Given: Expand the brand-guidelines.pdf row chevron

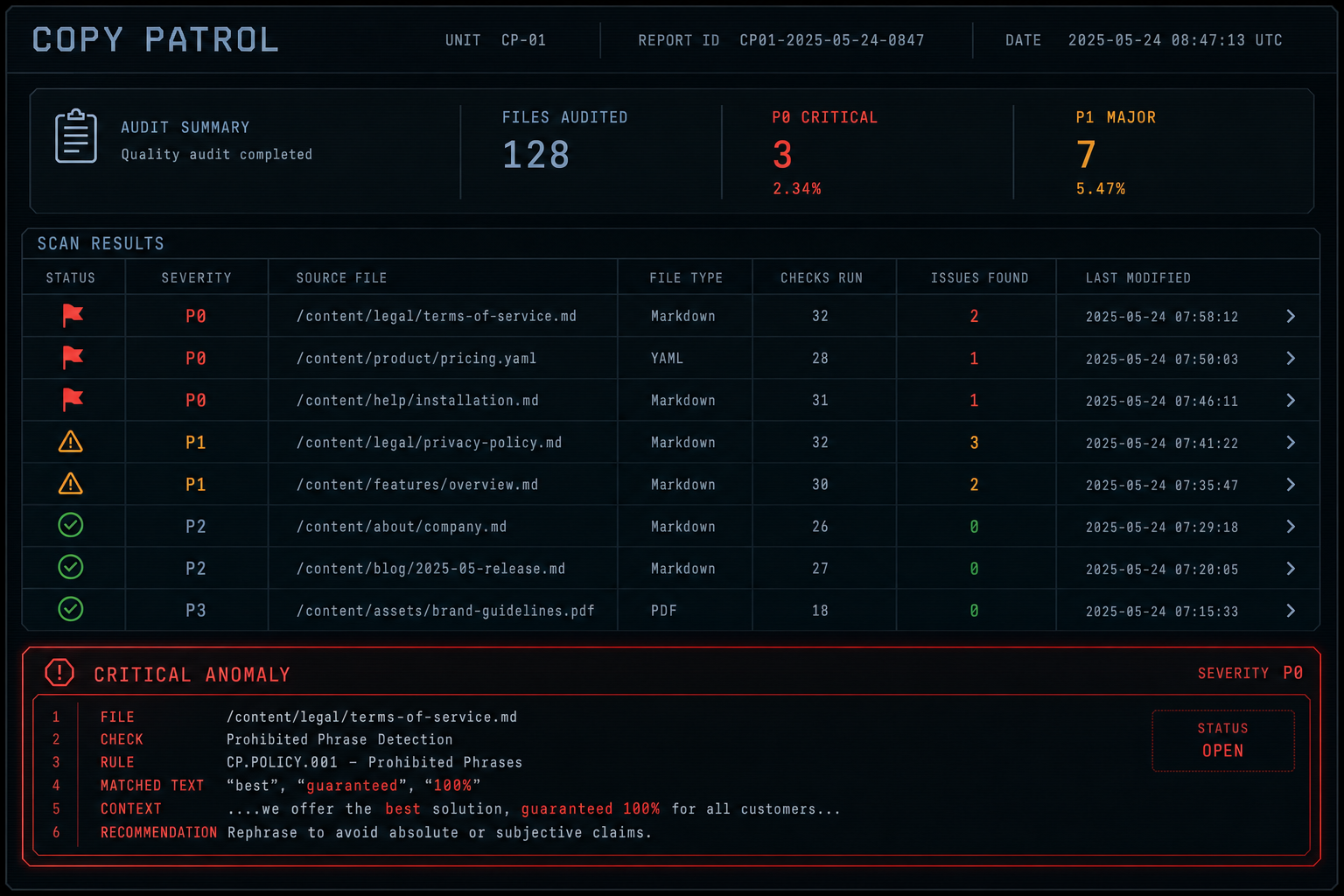Looking at the screenshot, I should (1291, 610).
